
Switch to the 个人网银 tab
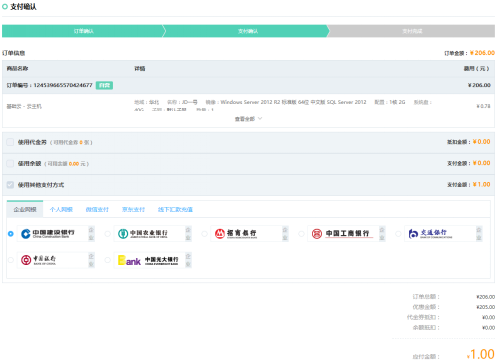tap(61, 209)
